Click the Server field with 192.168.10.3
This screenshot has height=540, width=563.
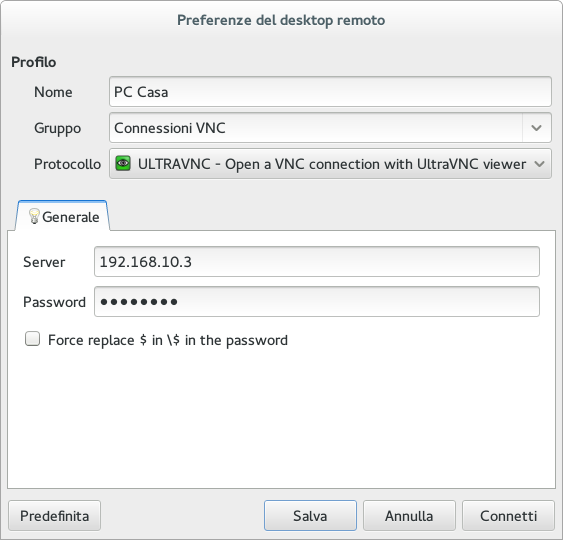click(x=317, y=262)
